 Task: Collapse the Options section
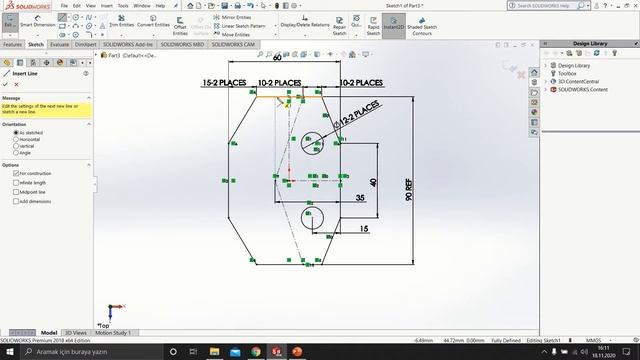89,165
